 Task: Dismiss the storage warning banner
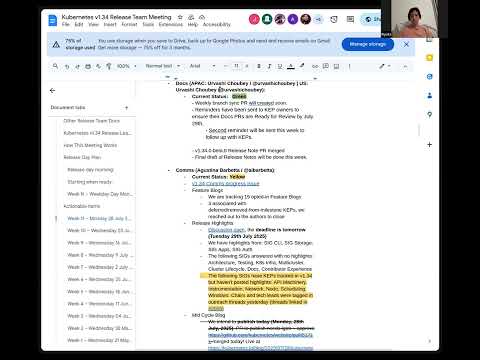(406, 44)
